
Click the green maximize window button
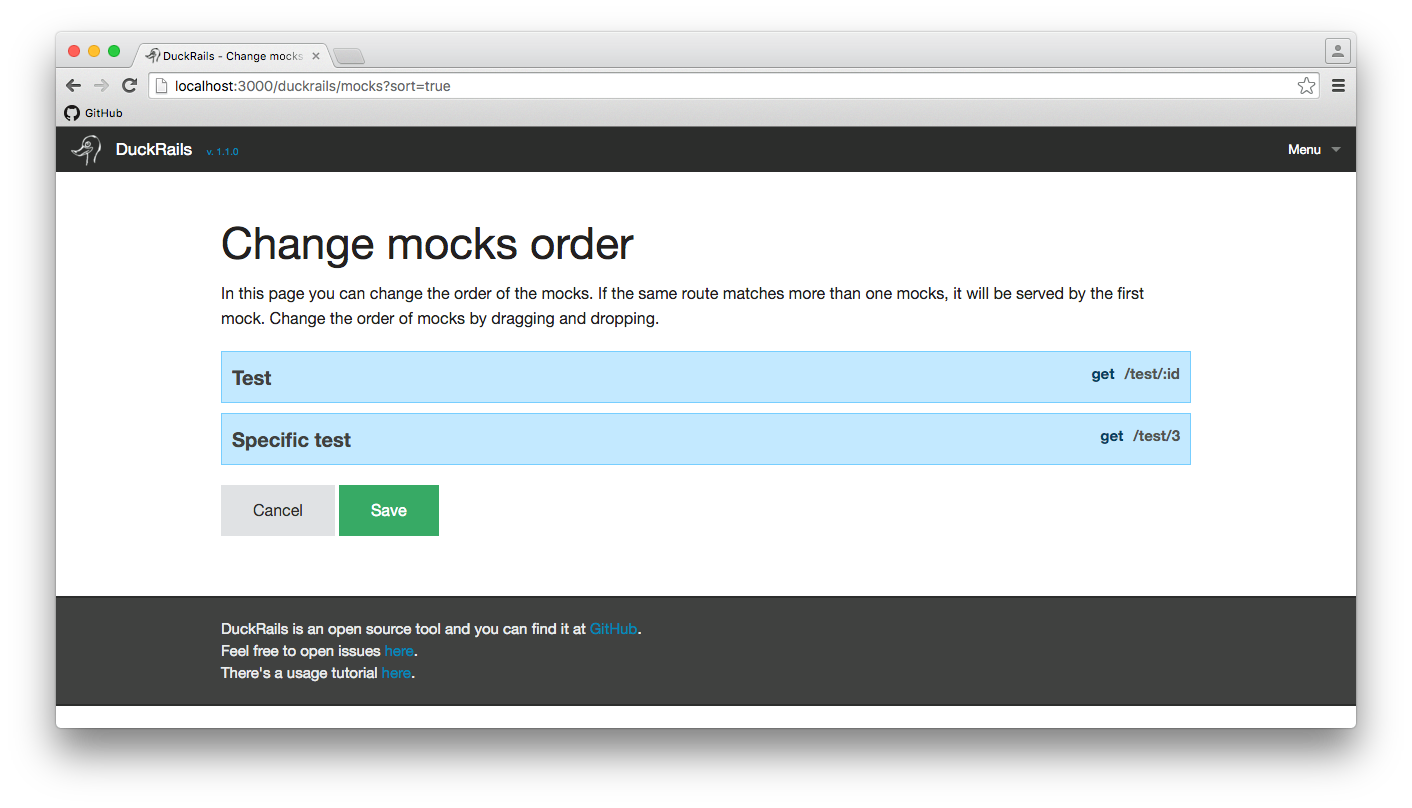[x=114, y=51]
